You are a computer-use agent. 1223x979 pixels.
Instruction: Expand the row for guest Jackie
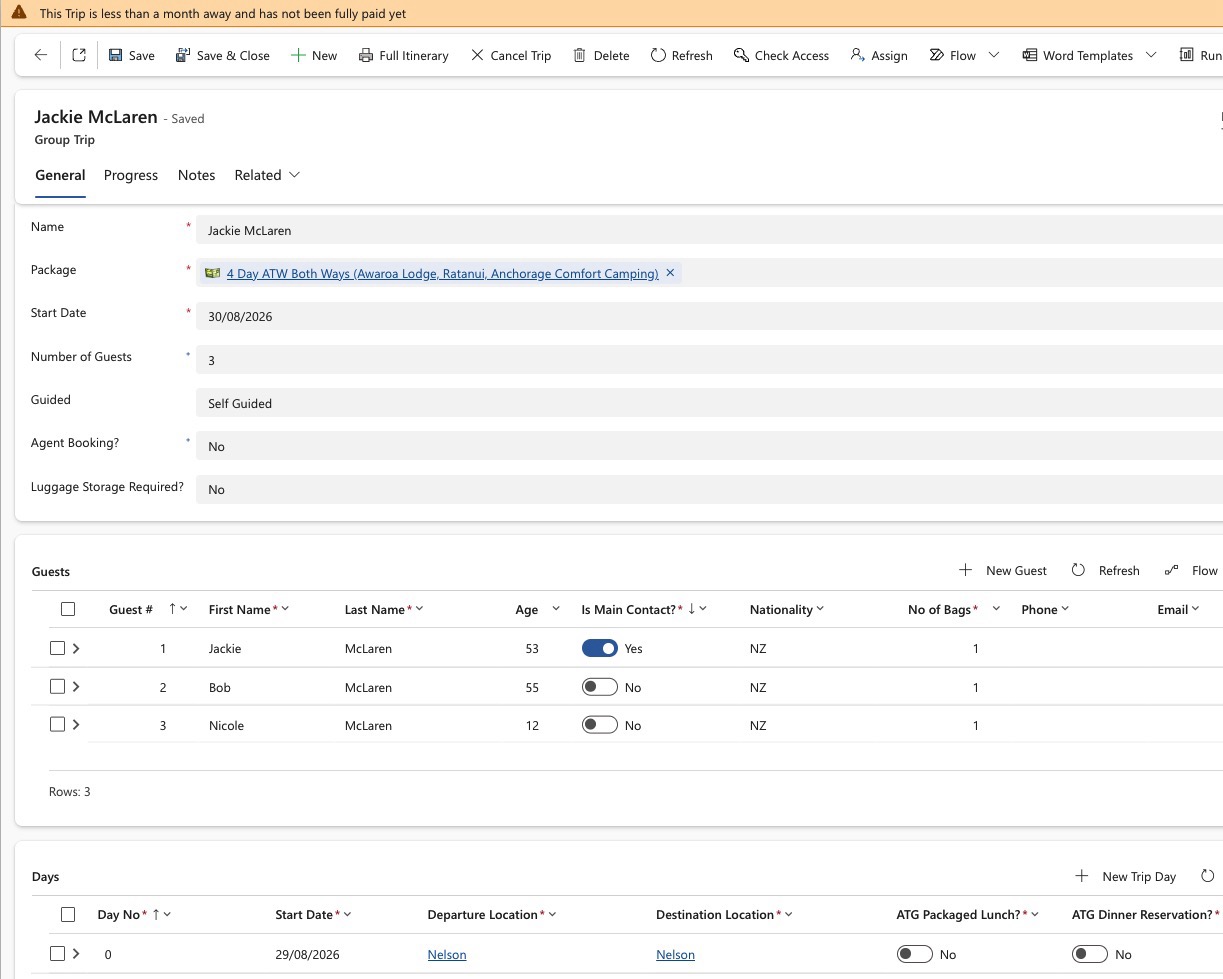[76, 648]
